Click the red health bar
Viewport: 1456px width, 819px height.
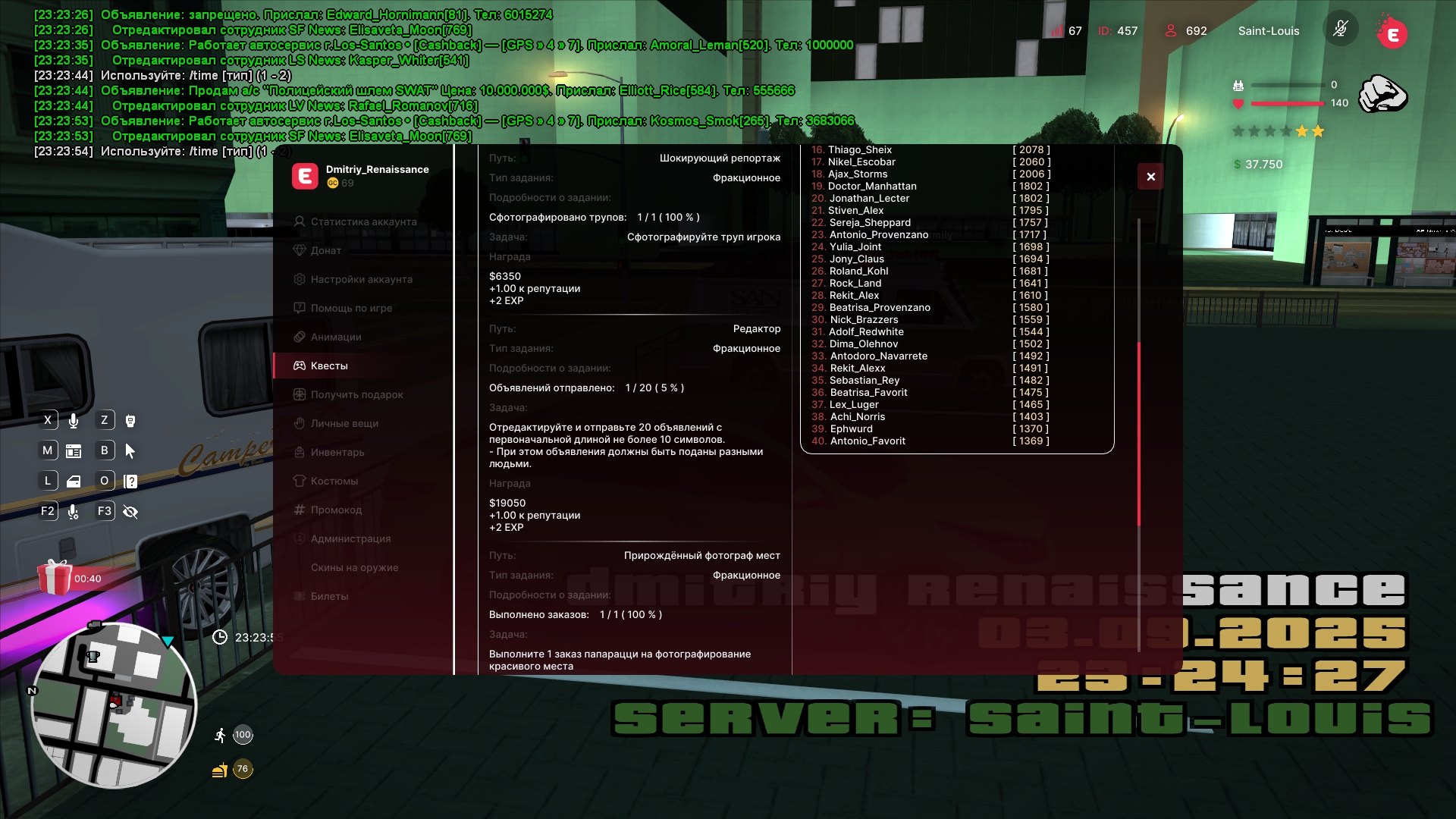click(x=1287, y=103)
